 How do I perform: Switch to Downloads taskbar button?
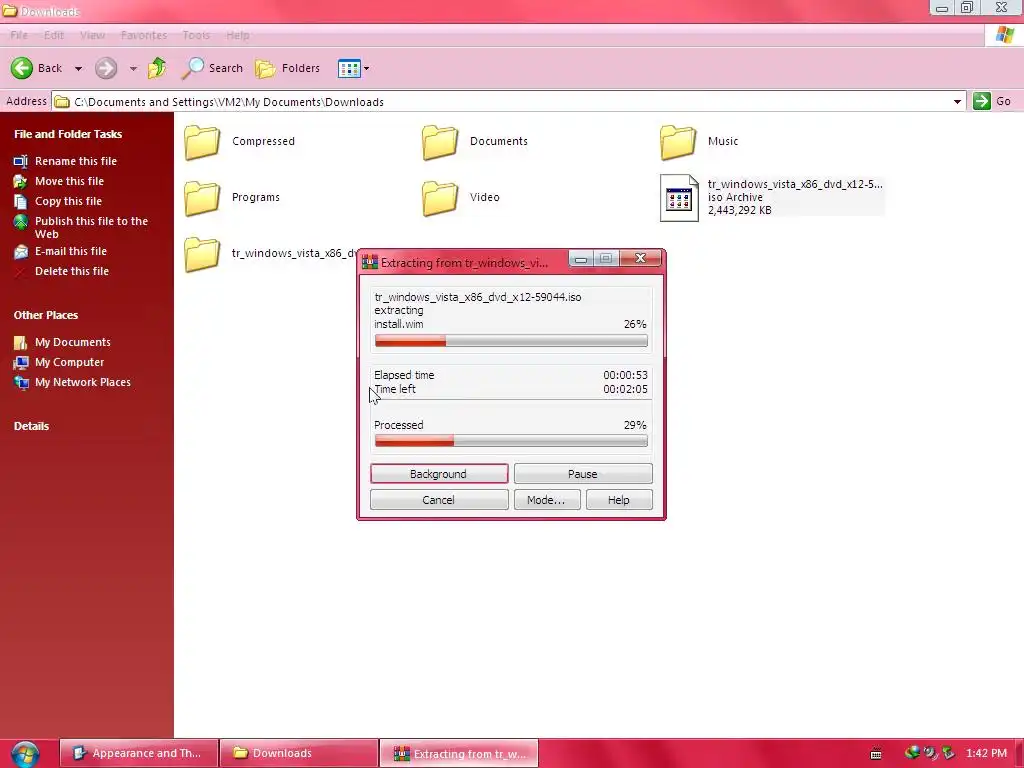[299, 754]
